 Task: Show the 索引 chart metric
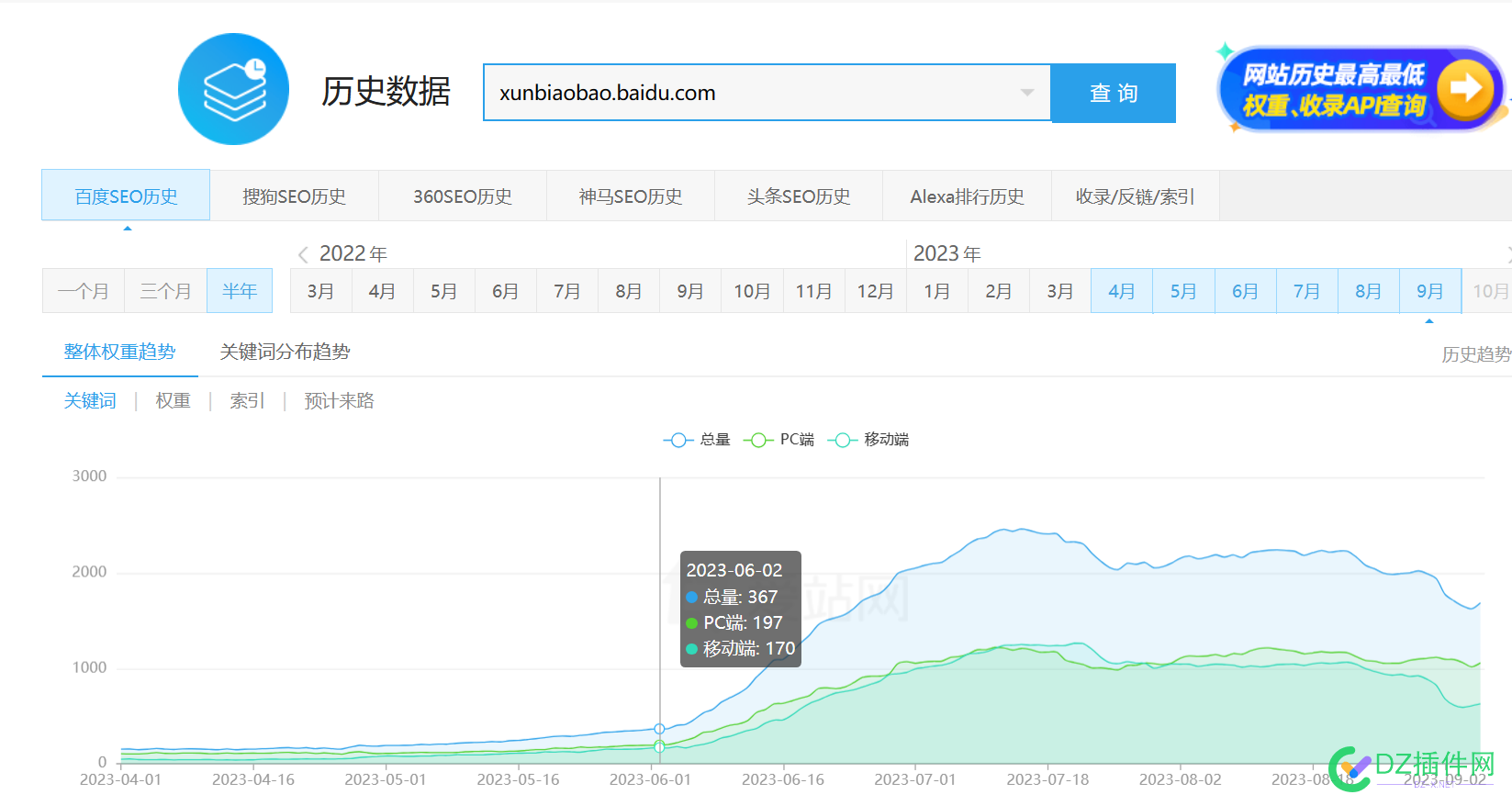click(x=247, y=400)
